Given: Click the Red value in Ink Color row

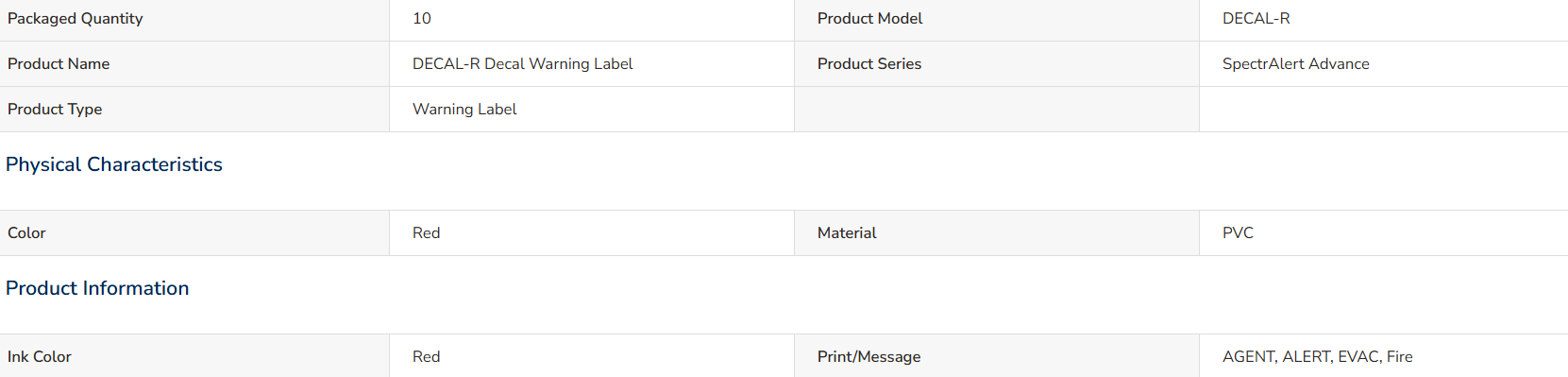Looking at the screenshot, I should pyautogui.click(x=426, y=356).
